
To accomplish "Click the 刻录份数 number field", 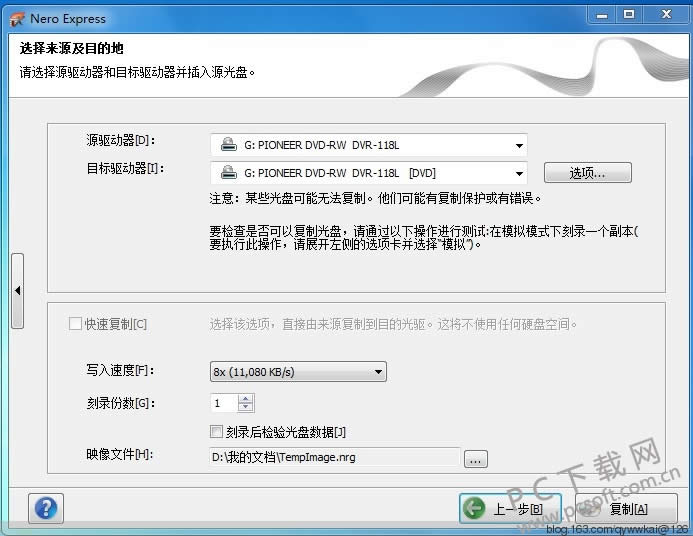I will 224,403.
